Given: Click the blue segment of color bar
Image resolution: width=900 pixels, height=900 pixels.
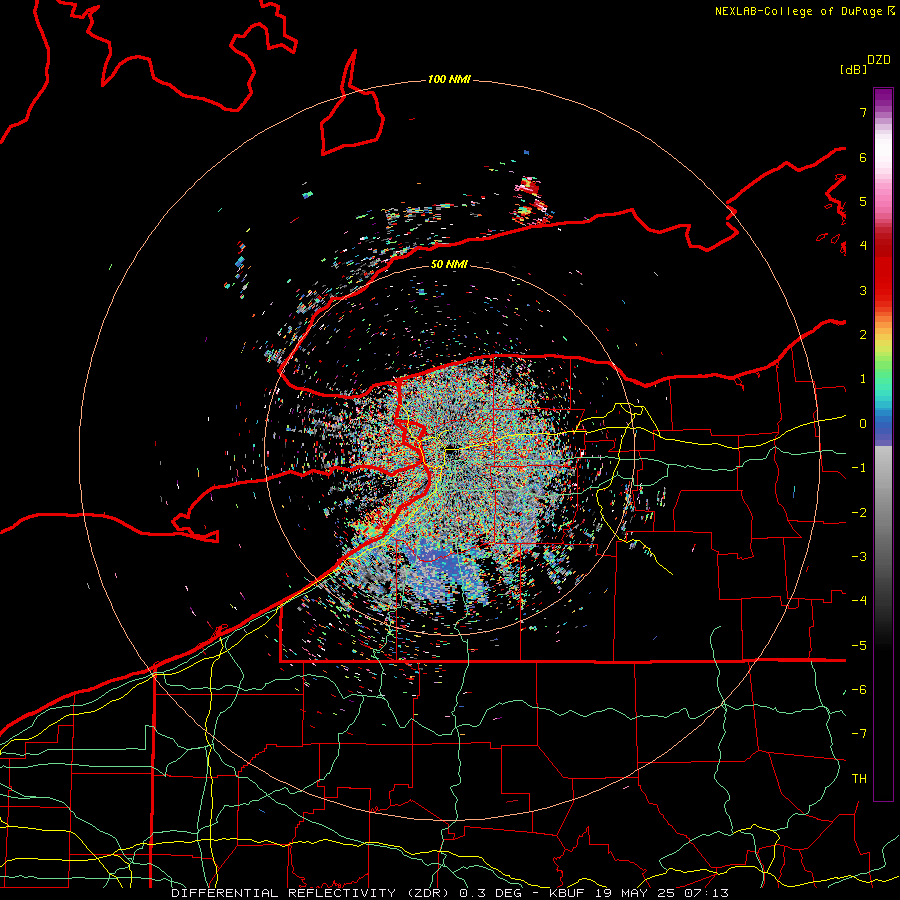Looking at the screenshot, I should pos(883,428).
